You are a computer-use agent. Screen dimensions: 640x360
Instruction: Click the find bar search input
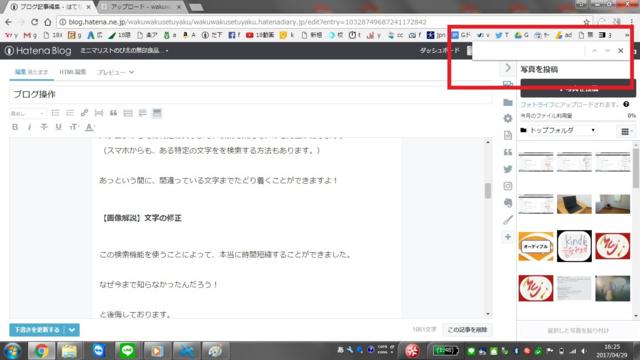tap(529, 51)
